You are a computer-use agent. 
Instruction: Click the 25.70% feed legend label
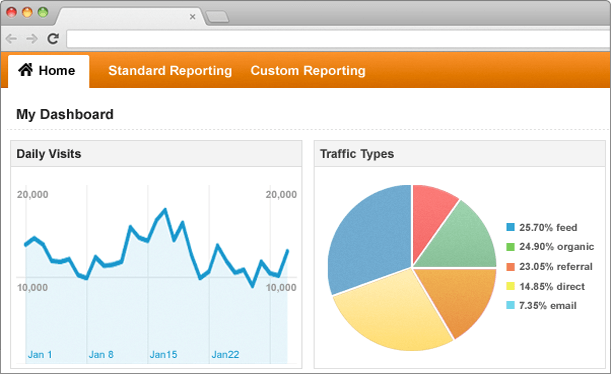pyautogui.click(x=548, y=228)
